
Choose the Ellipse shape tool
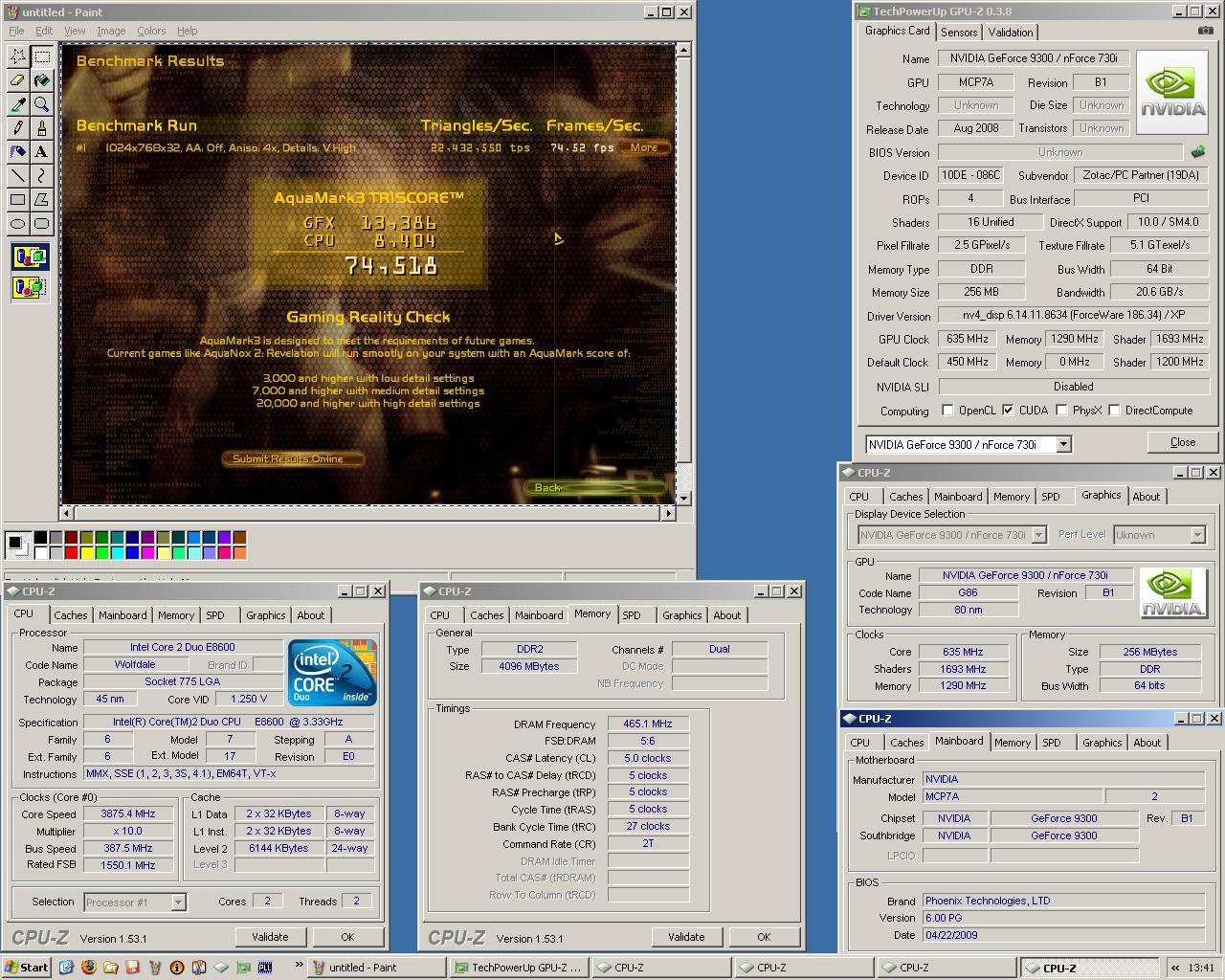point(18,223)
